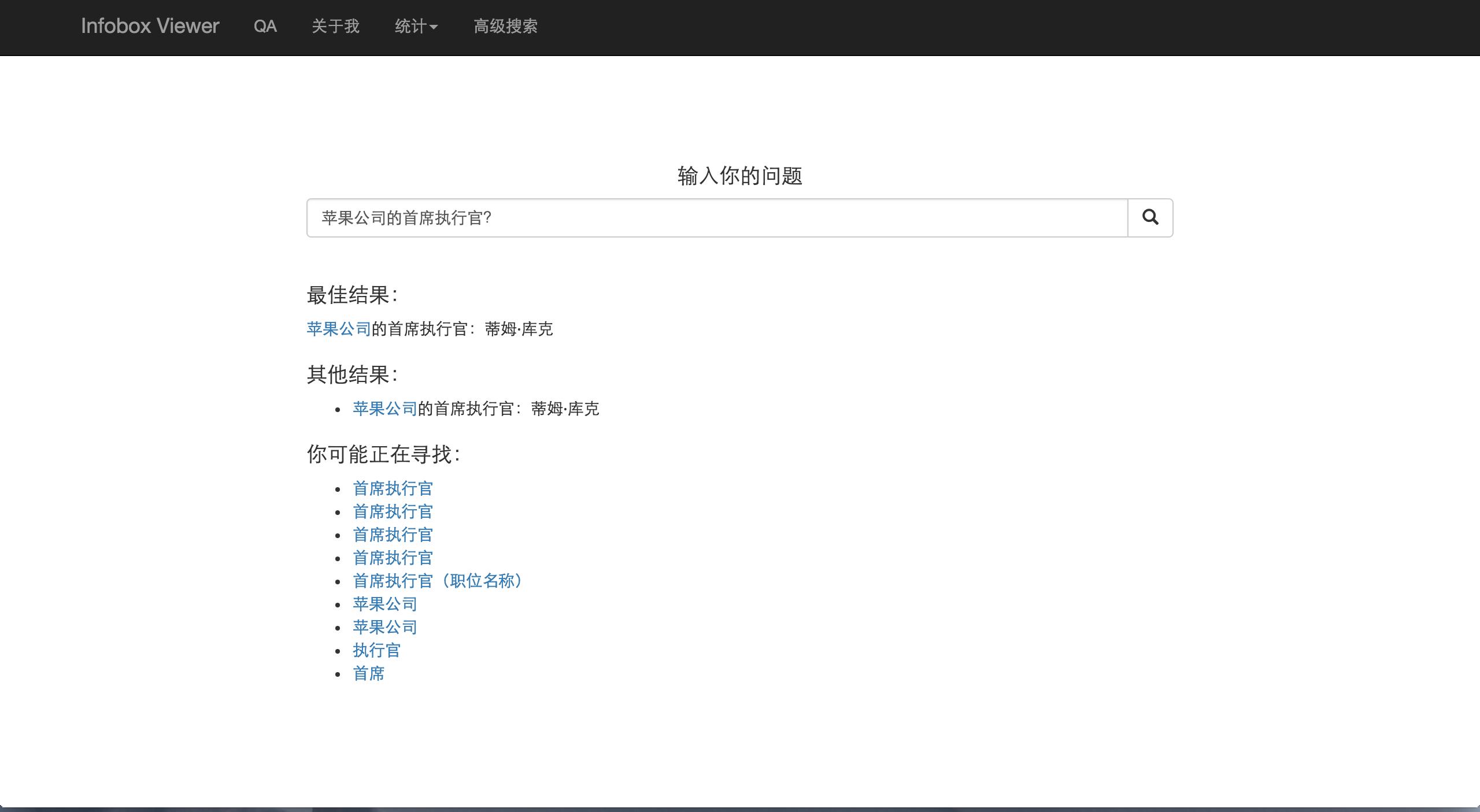
Task: Open the 首席 suggestion link
Action: click(368, 673)
